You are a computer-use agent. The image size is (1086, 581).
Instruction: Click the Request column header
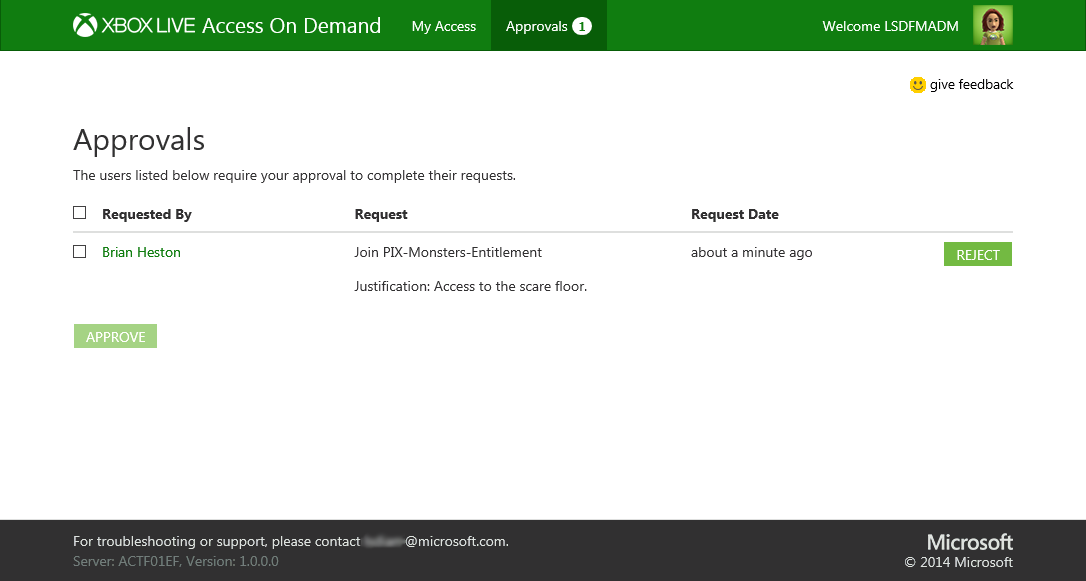point(381,215)
